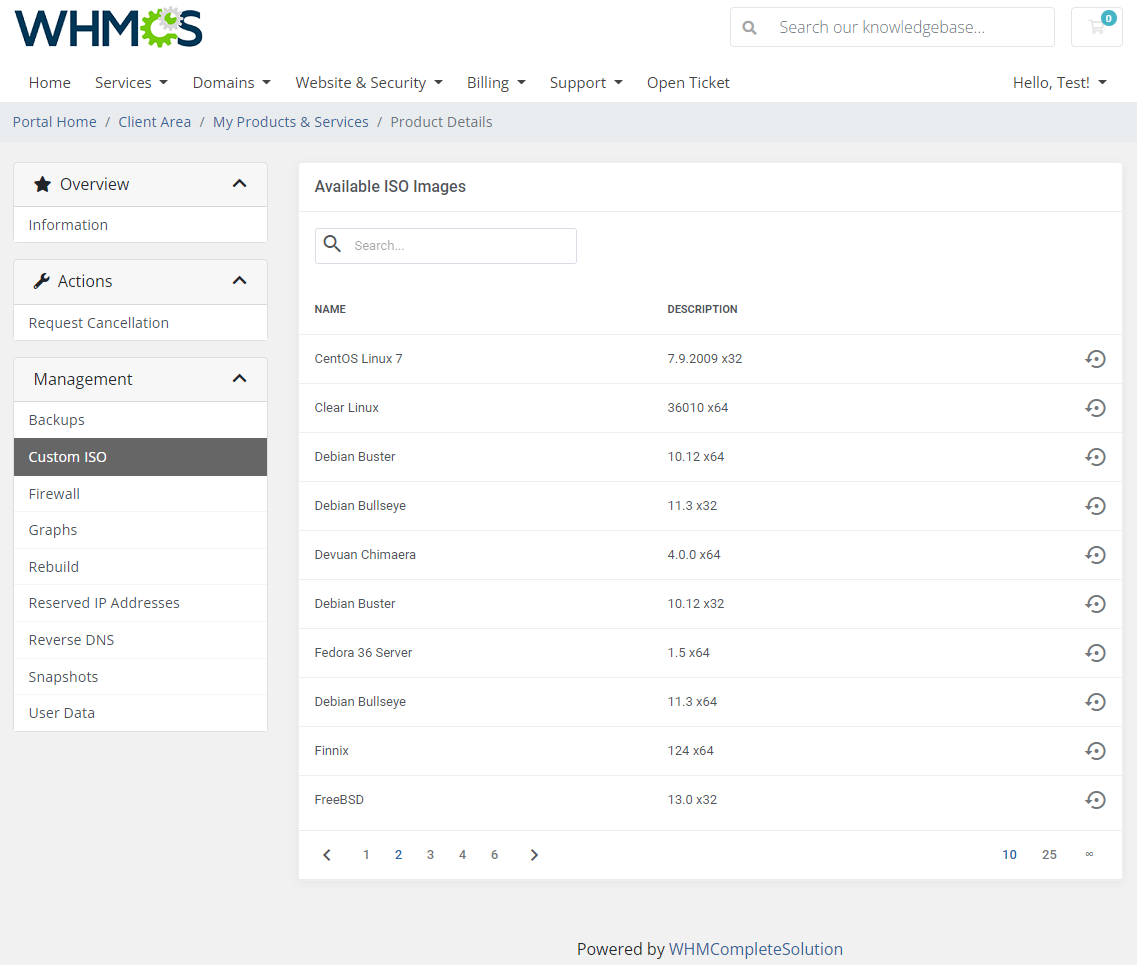Go to page 4 of the ISO list

point(462,855)
